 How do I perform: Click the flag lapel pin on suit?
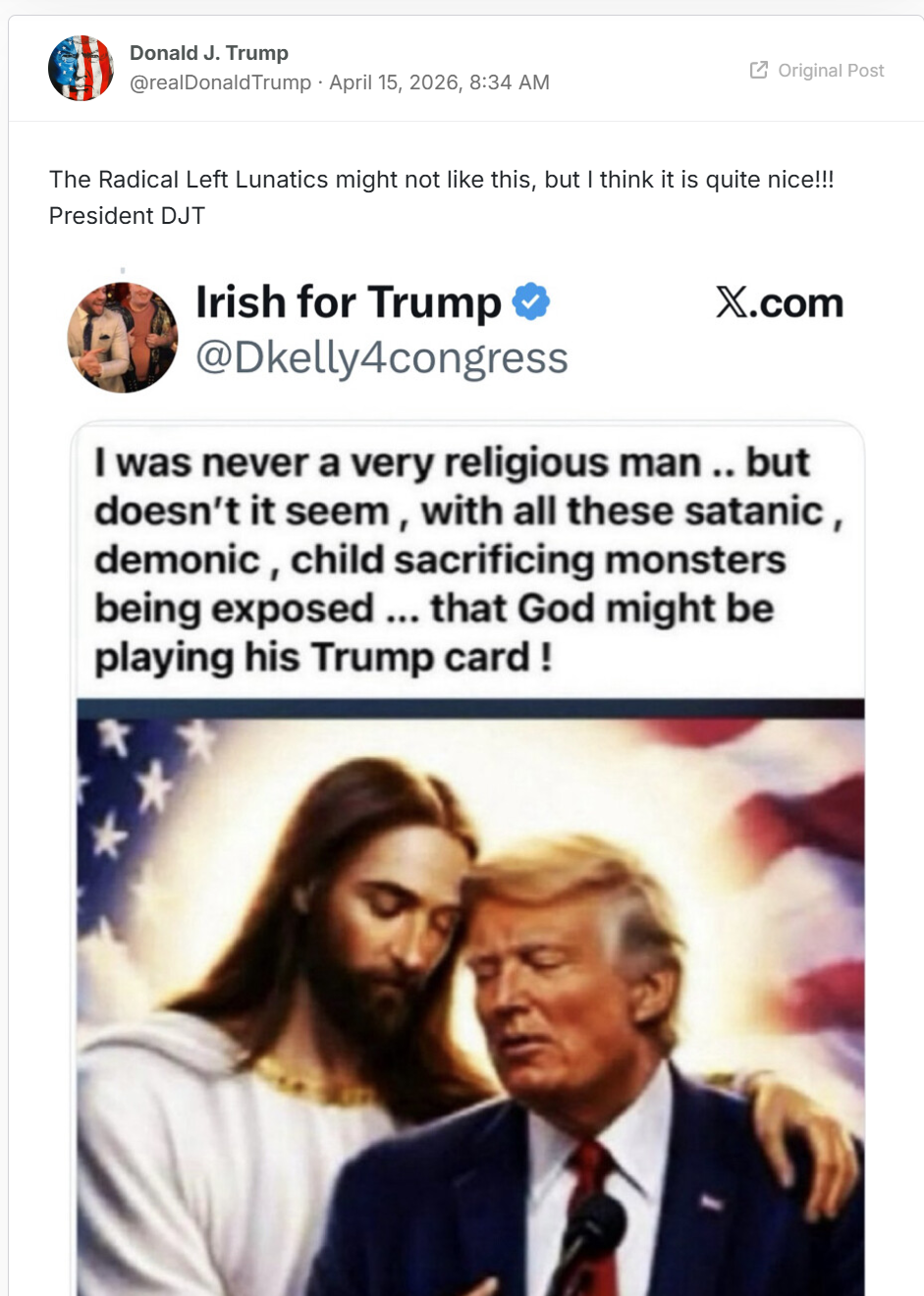coord(710,1201)
